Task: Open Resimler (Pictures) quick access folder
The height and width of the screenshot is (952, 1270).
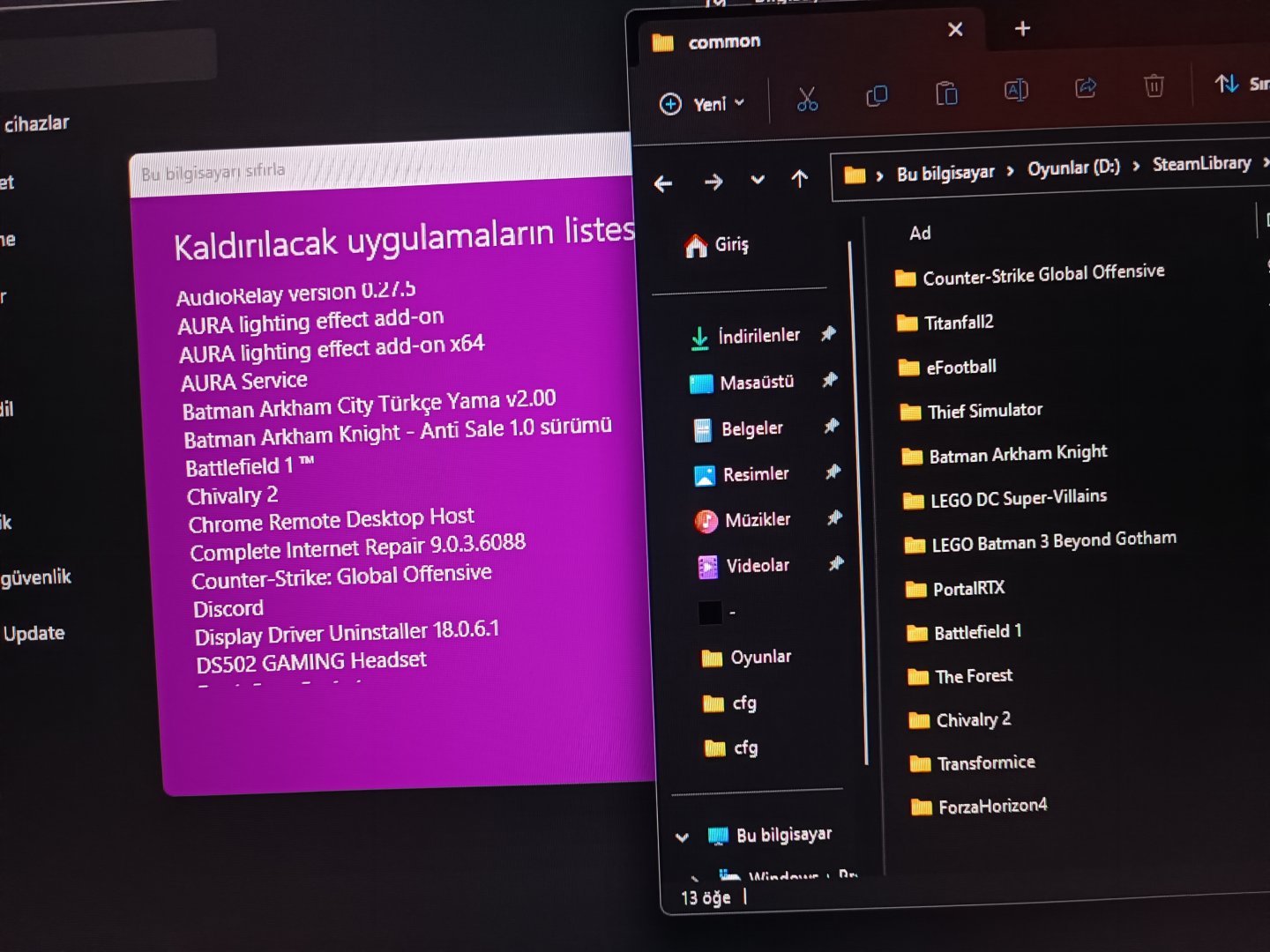Action: click(743, 475)
